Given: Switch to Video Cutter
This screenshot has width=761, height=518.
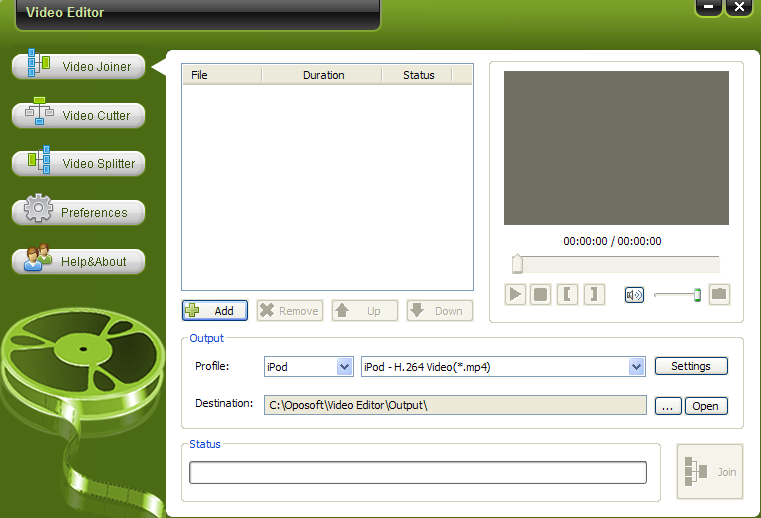Looking at the screenshot, I should (79, 116).
